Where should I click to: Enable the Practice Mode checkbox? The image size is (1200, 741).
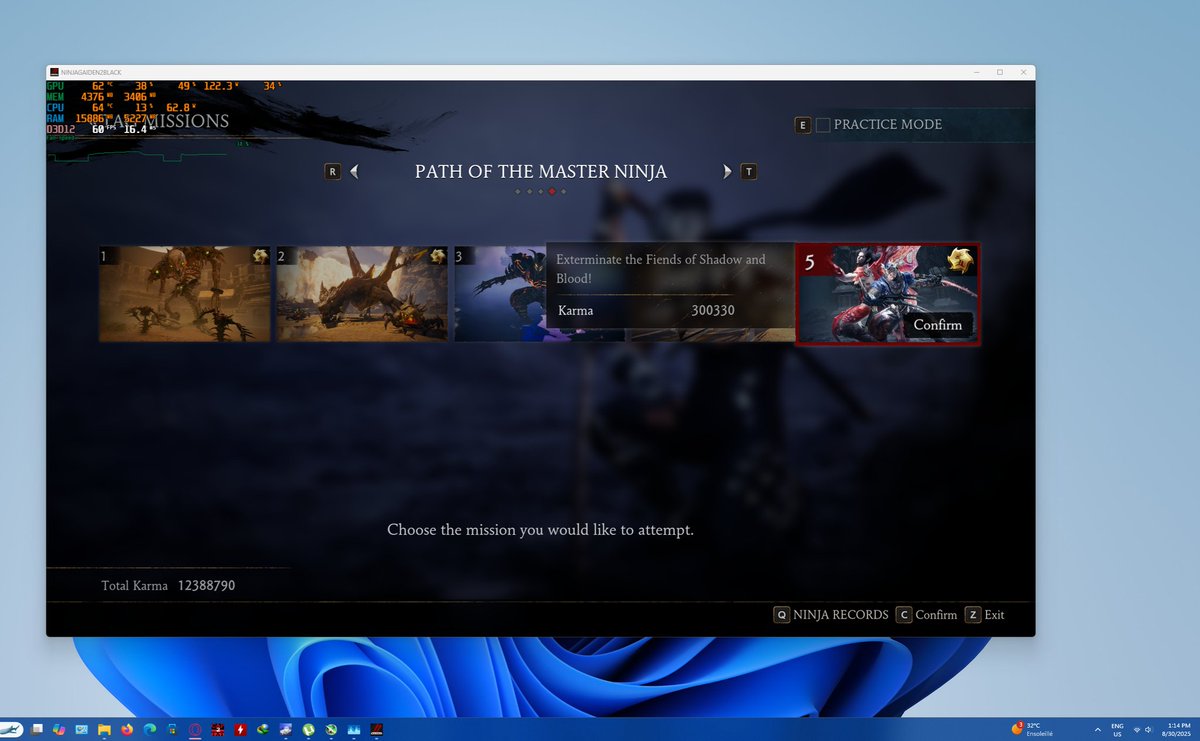[823, 125]
